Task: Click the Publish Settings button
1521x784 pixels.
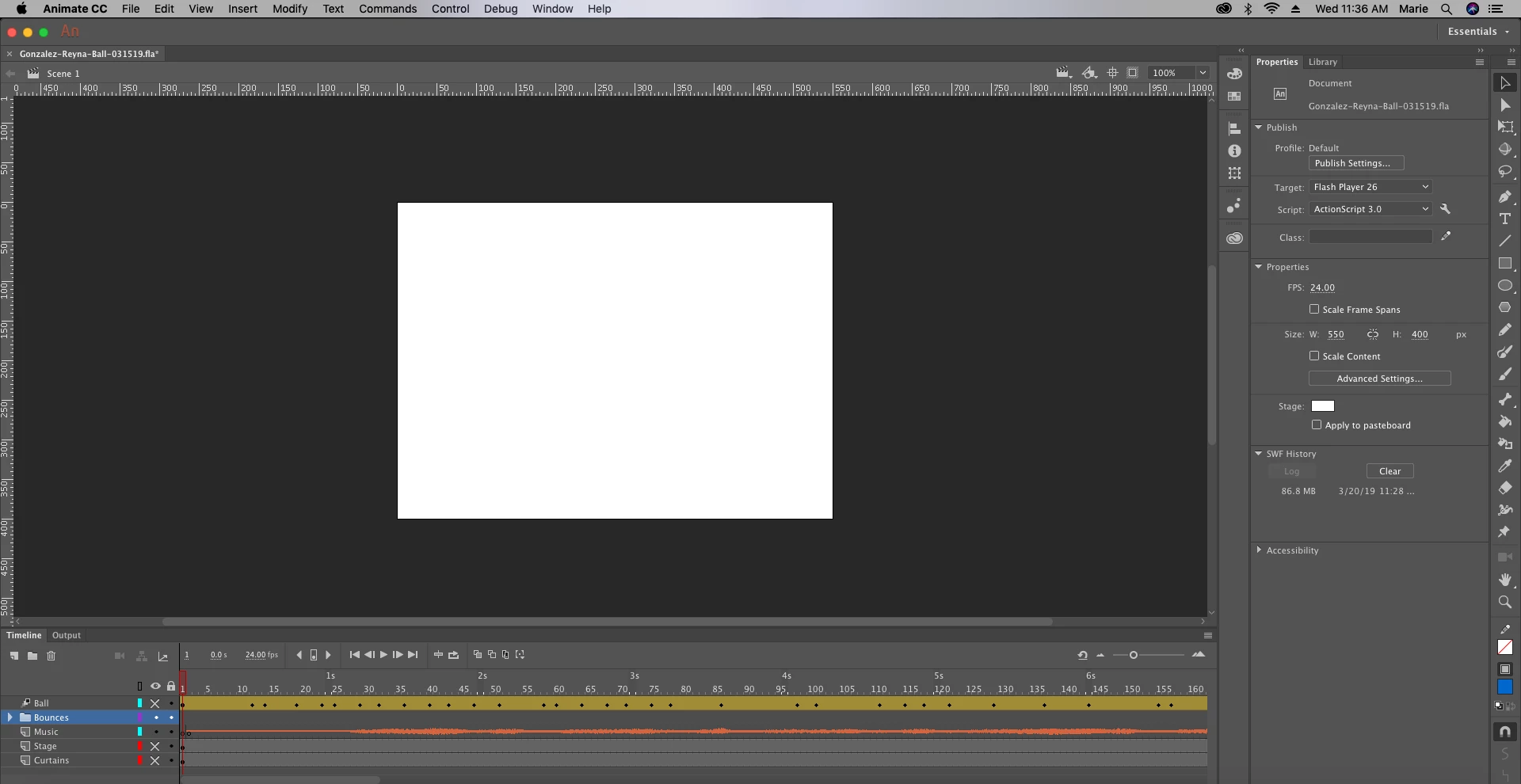Action: [1356, 163]
